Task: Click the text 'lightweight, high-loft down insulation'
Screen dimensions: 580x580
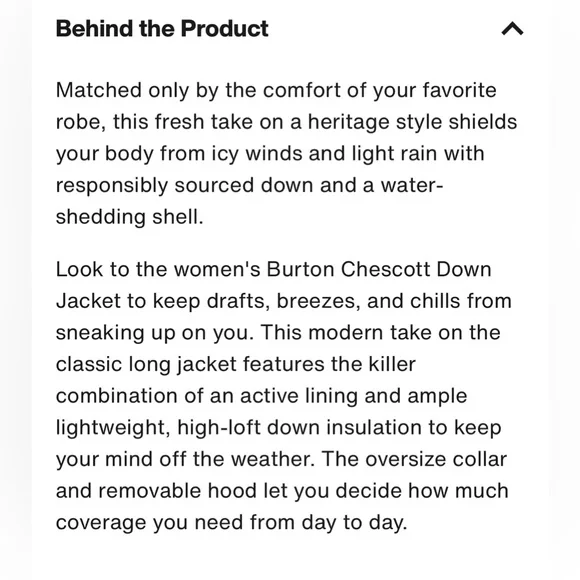Action: (239, 428)
